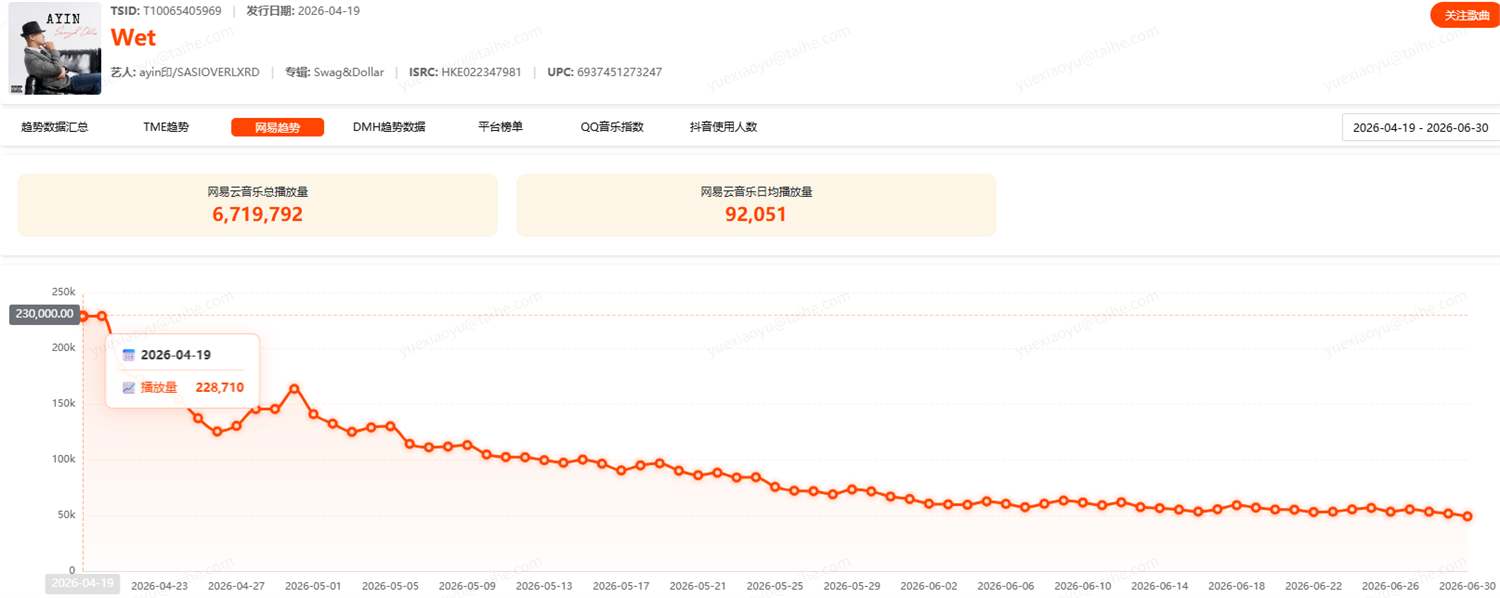Click the Wet album cover thumbnail

coord(55,49)
